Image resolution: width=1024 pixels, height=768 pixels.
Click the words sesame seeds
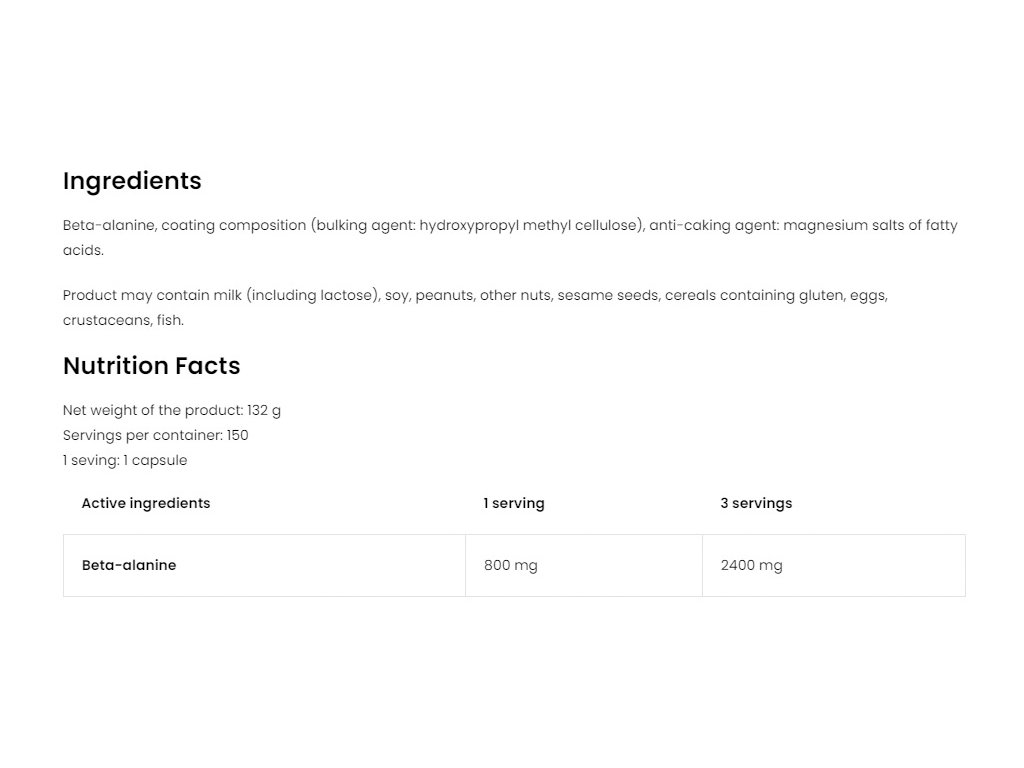(607, 295)
